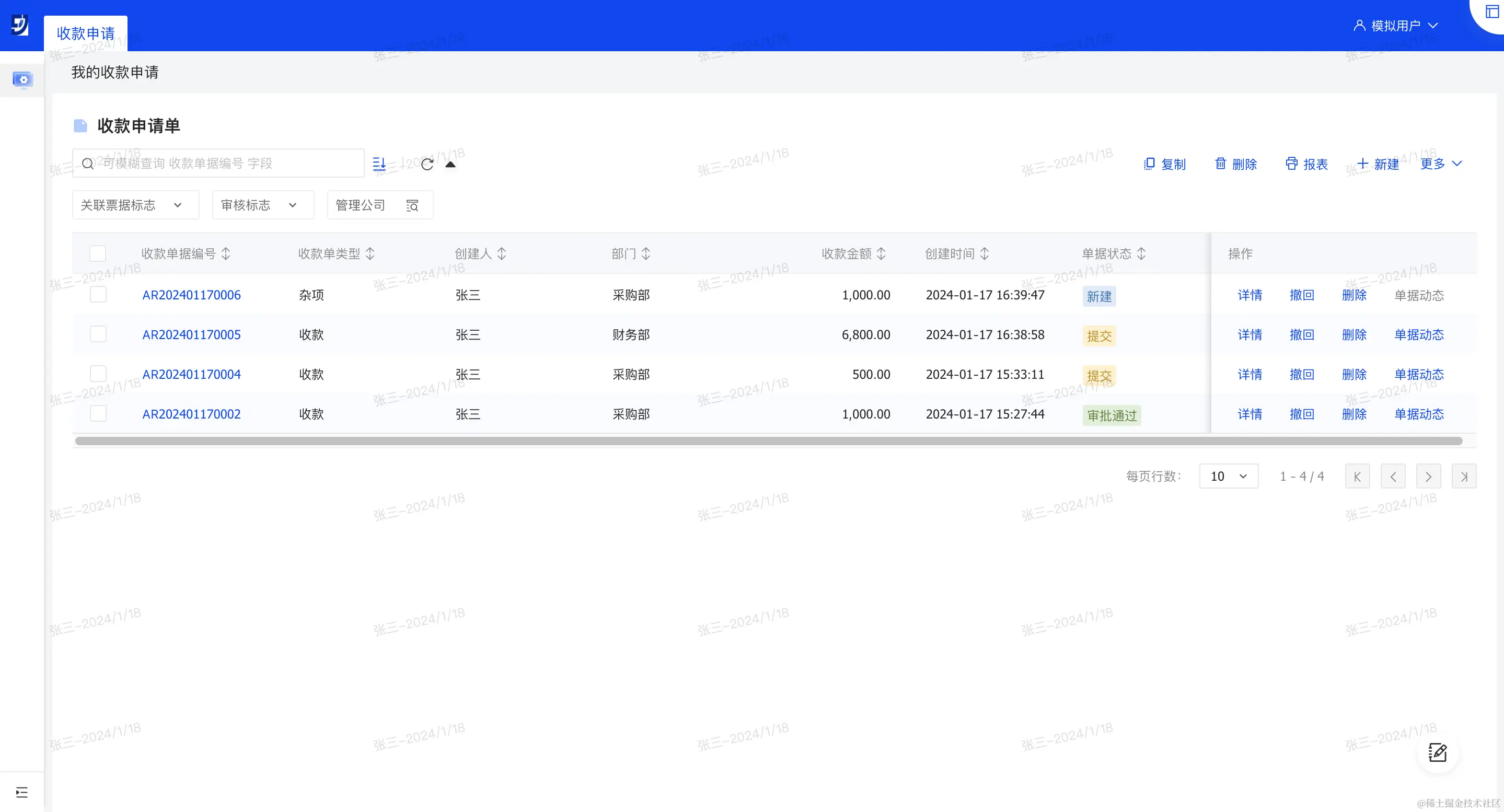
Task: Click the floating edit note icon
Action: [x=1437, y=752]
